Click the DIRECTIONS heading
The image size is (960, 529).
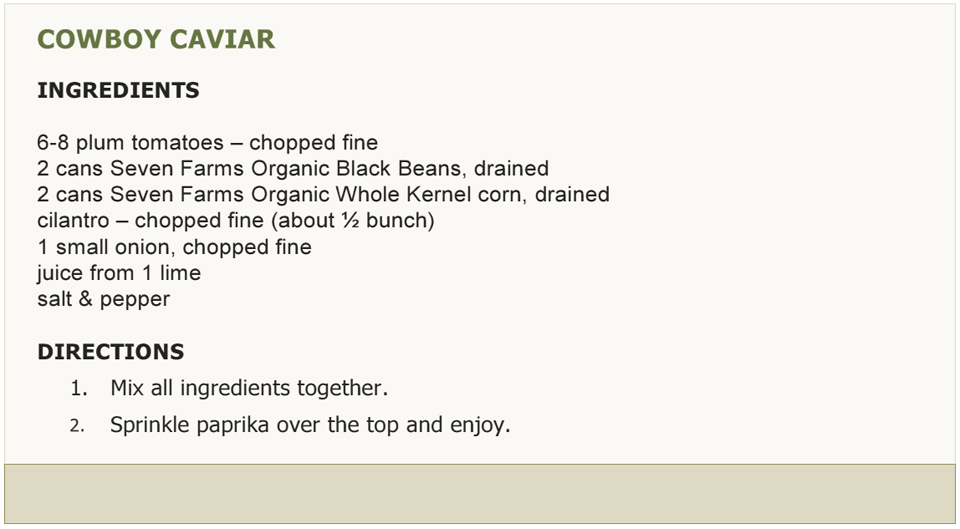(111, 351)
